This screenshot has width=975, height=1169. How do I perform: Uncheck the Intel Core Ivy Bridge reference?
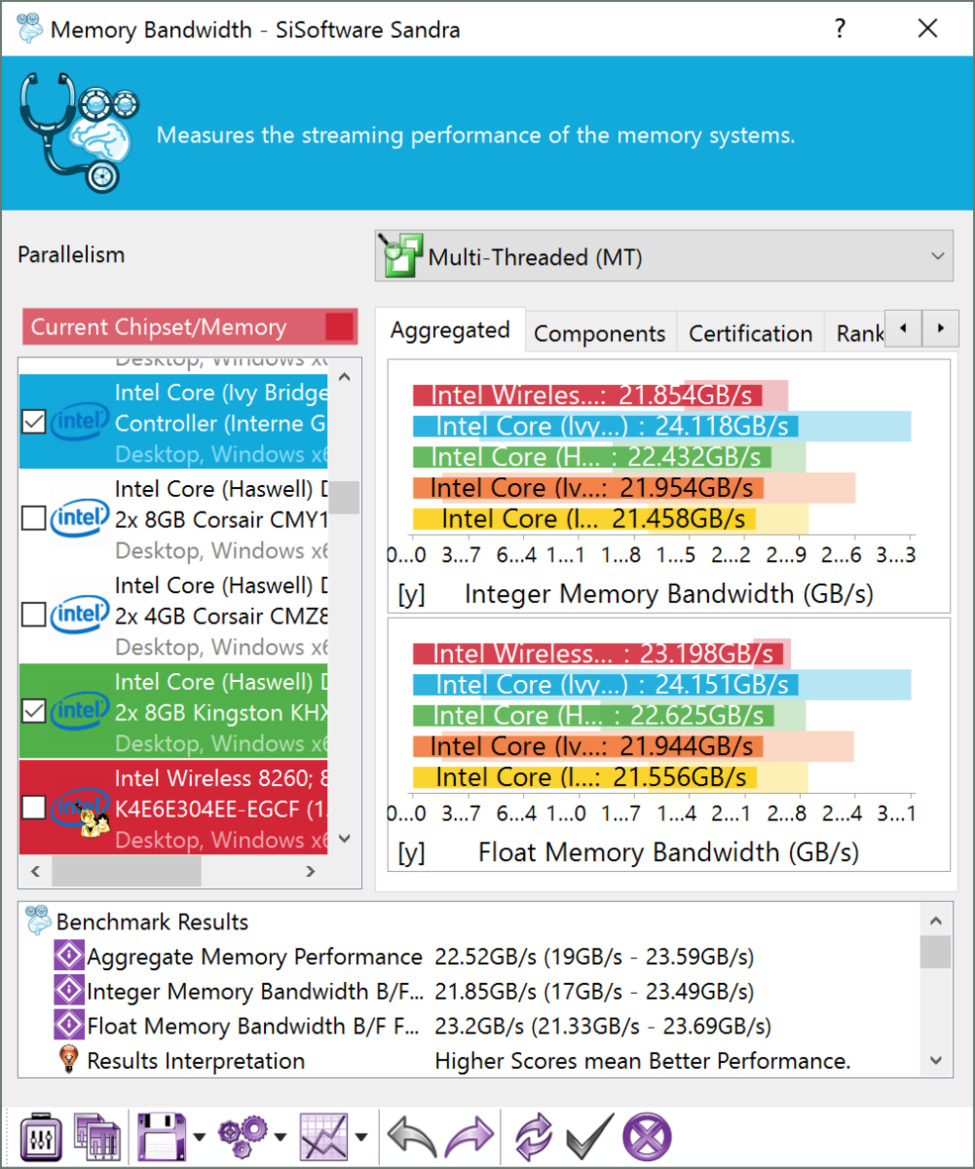(34, 422)
